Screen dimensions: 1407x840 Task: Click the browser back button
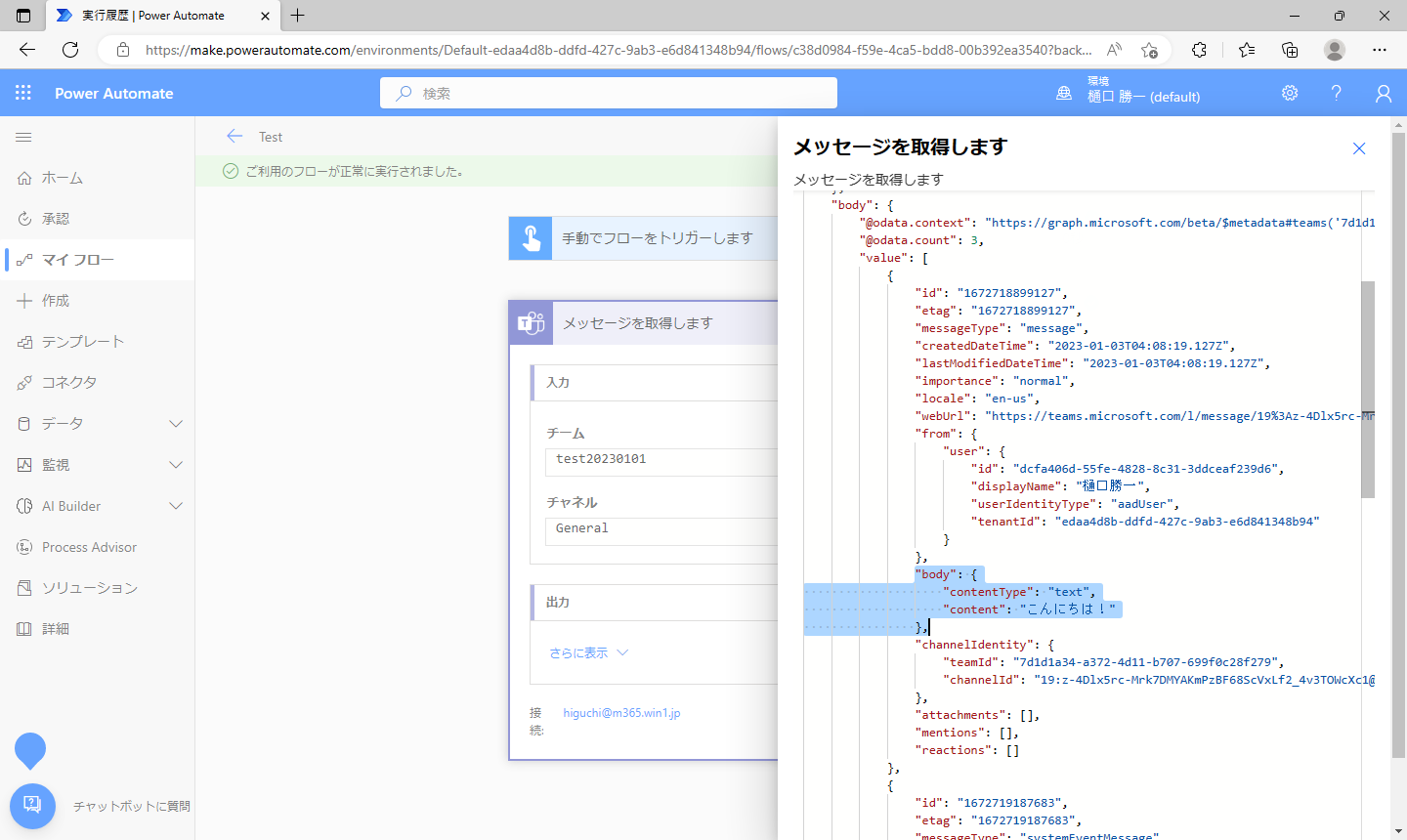27,50
